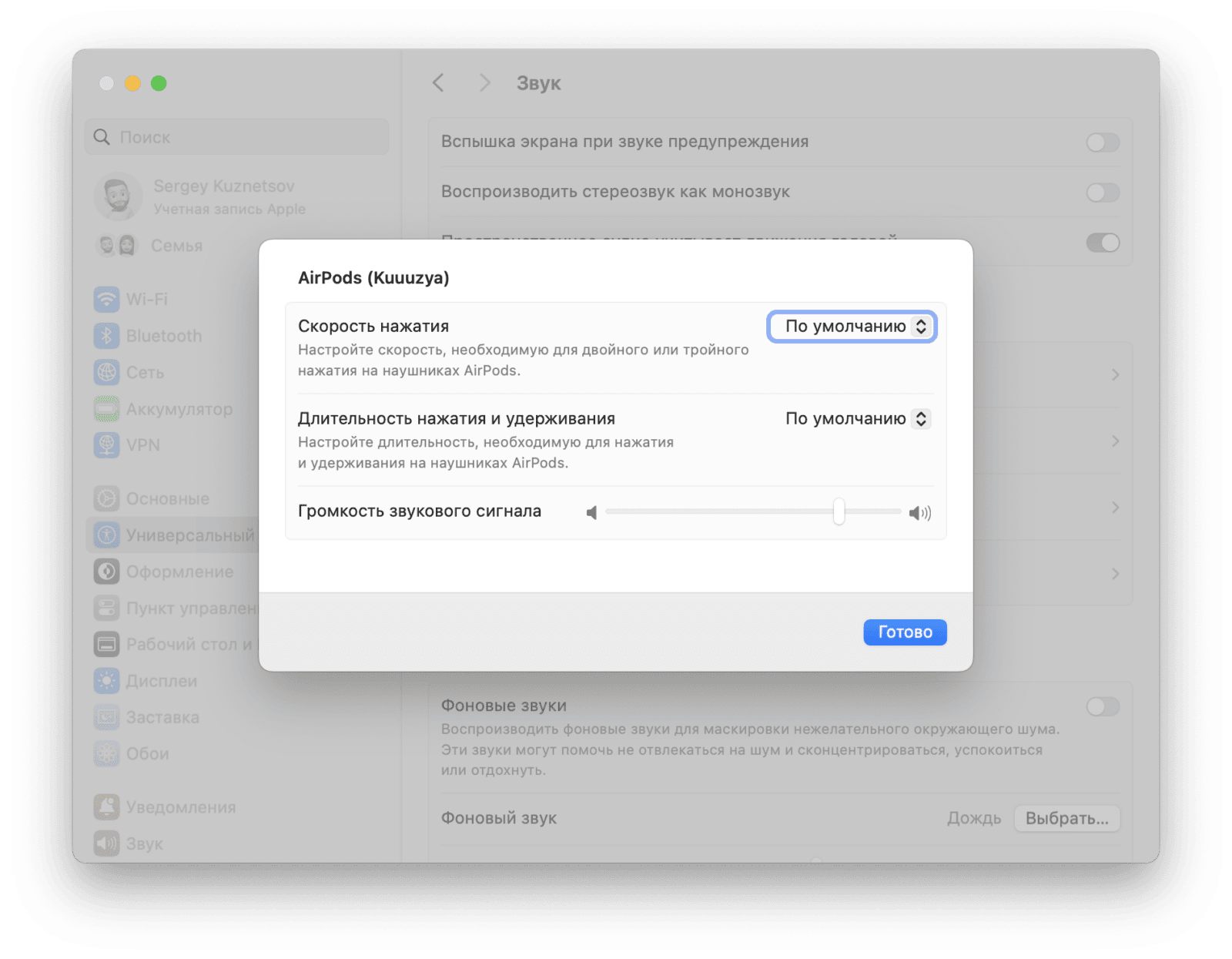Open Заставка screensaver icon
The height and width of the screenshot is (959, 1232).
tap(106, 717)
